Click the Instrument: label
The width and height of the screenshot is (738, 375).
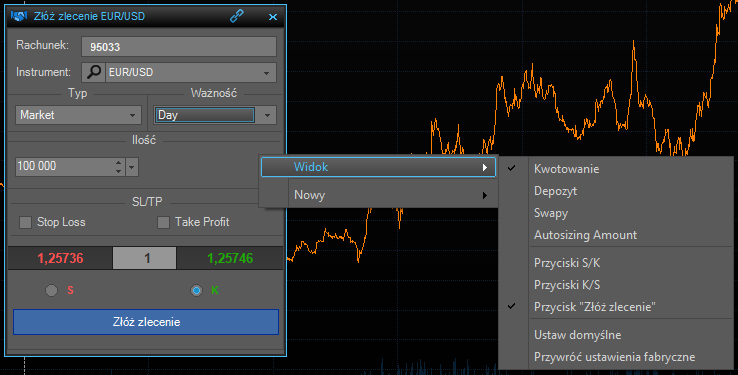point(43,72)
